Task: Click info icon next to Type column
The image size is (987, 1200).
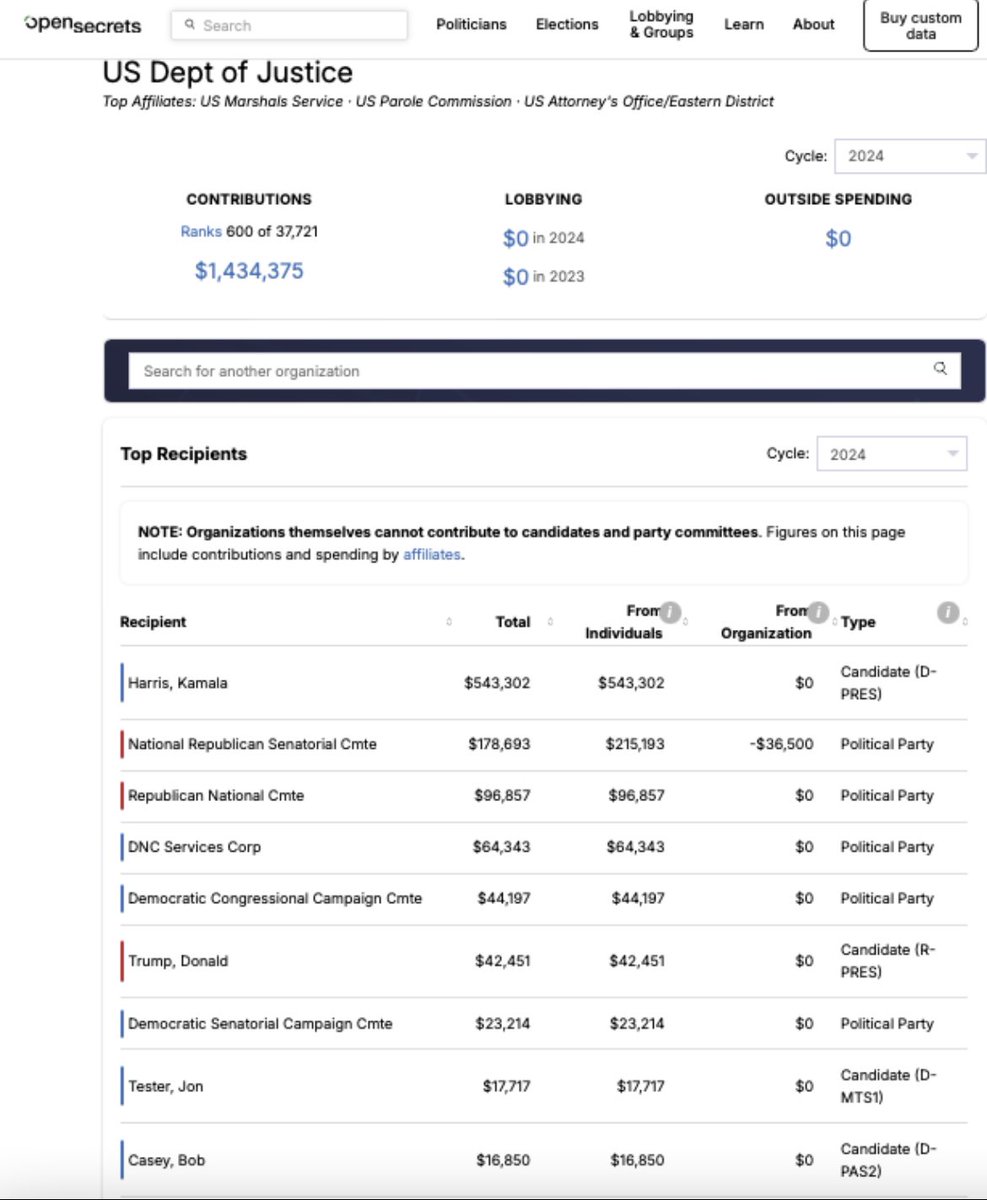Action: click(x=947, y=612)
